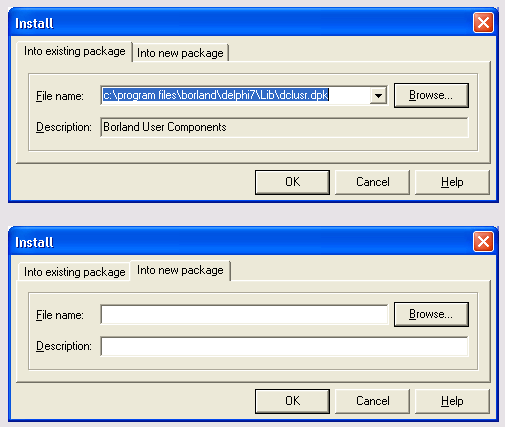Click the empty Description field in new package dialog
This screenshot has width=505, height=427.
pos(284,346)
